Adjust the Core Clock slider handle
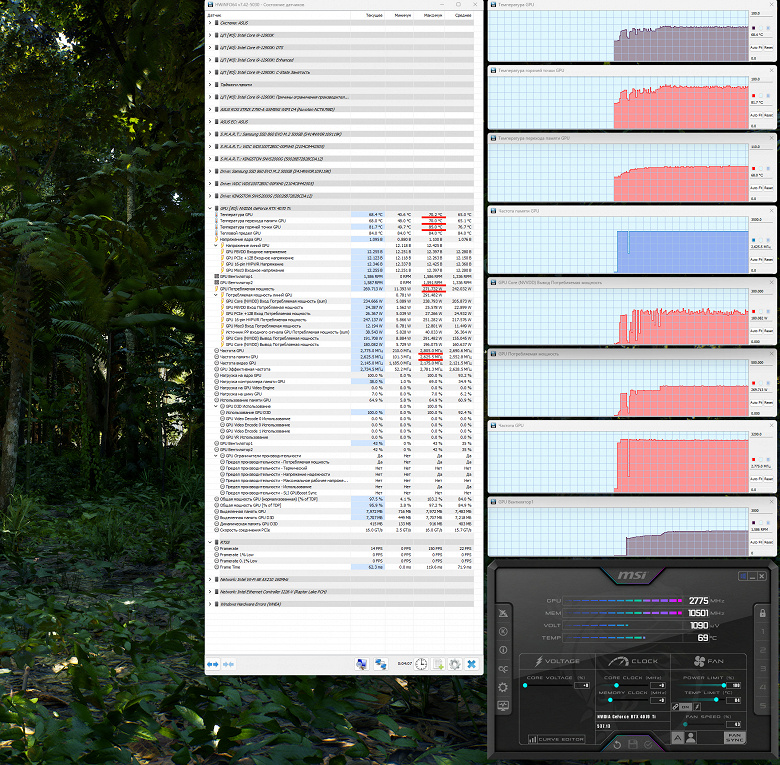 tap(616, 685)
